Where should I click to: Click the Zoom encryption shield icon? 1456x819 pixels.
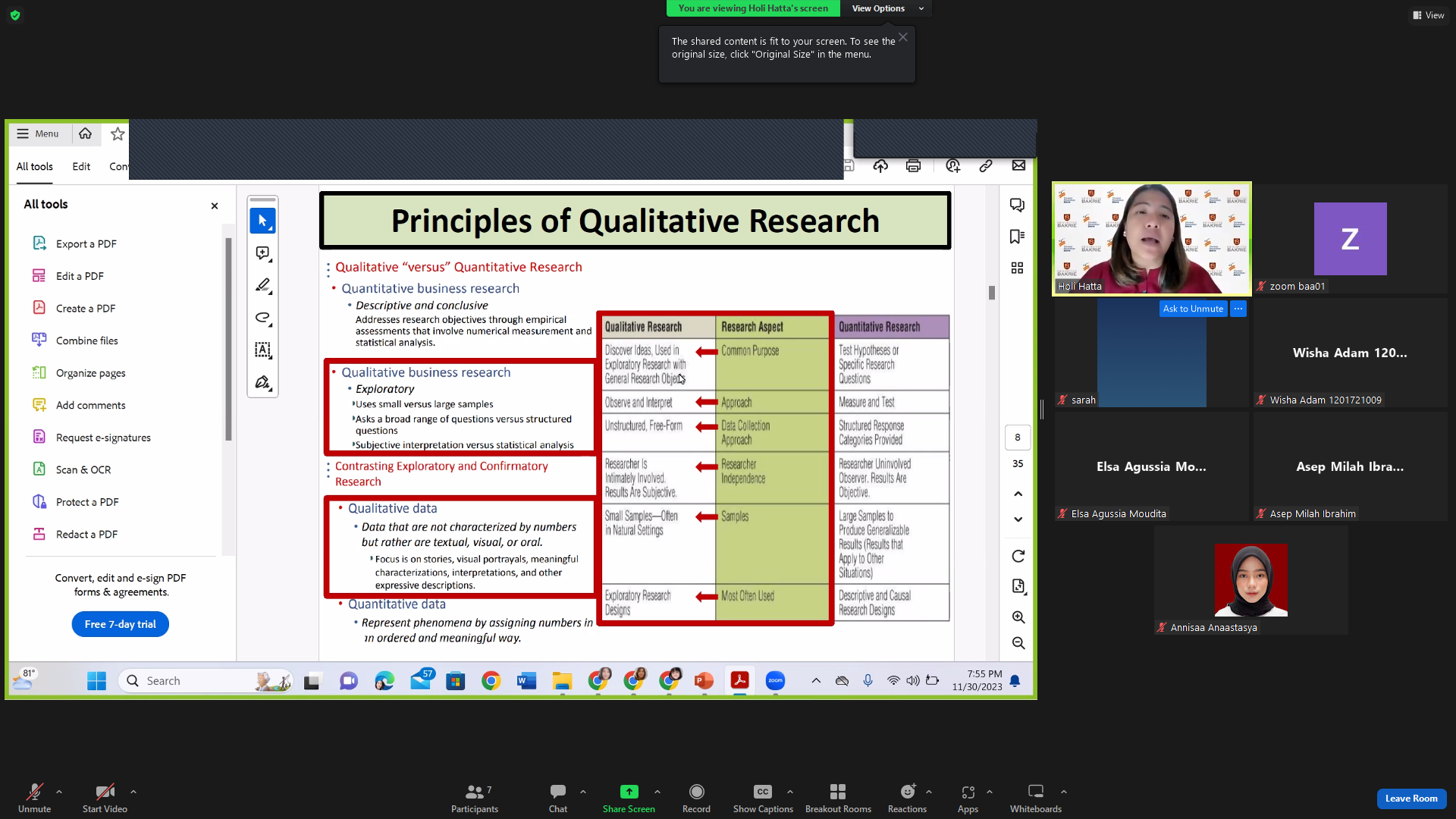click(15, 15)
